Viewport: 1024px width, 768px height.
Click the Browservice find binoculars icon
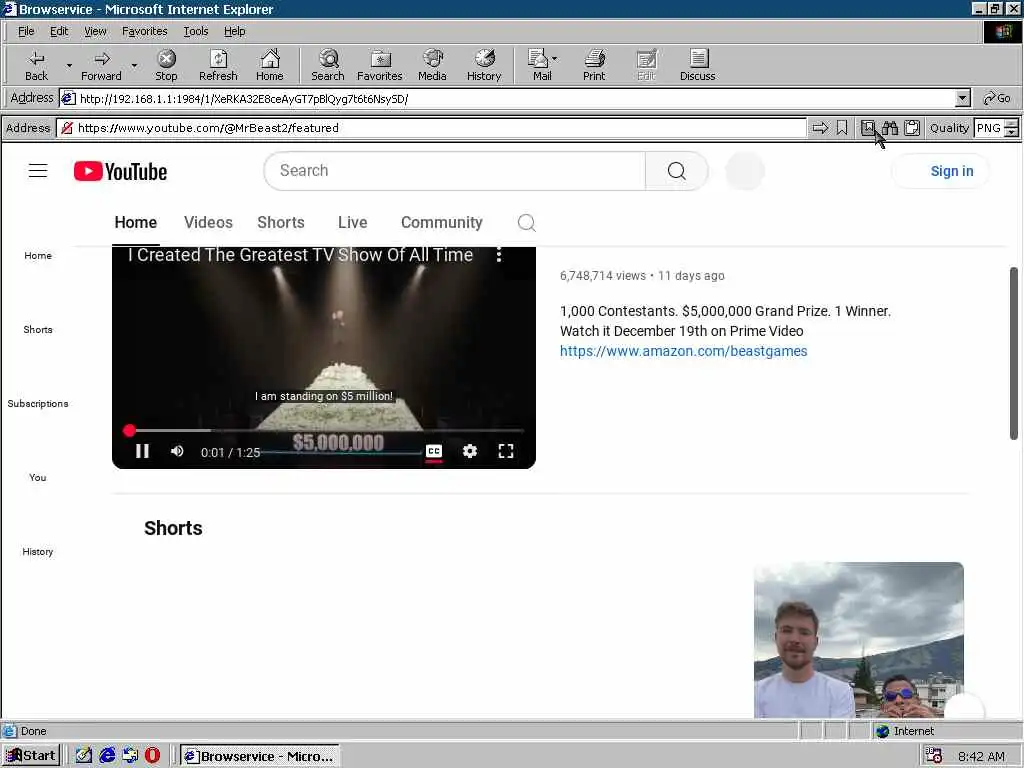(x=889, y=128)
